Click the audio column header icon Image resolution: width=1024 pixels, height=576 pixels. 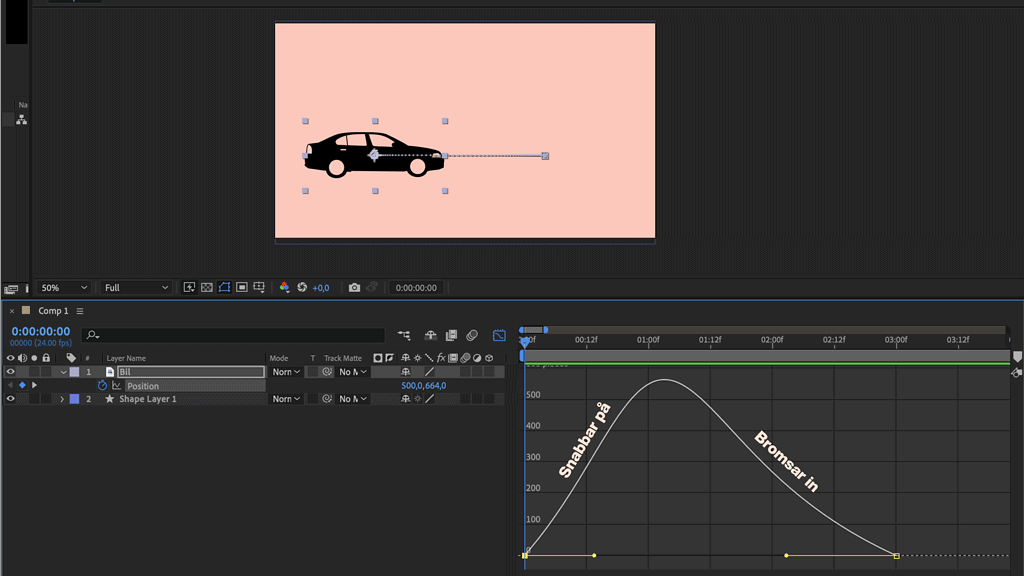22,358
